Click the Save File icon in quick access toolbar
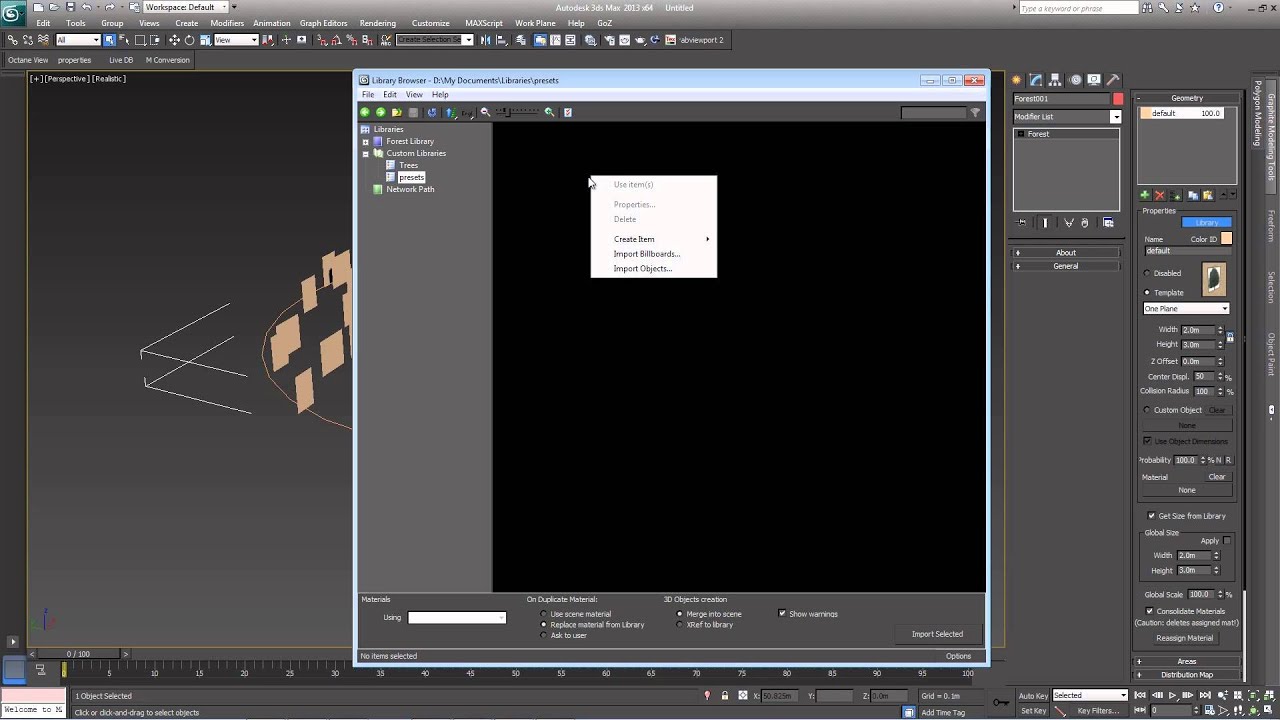 click(x=70, y=7)
